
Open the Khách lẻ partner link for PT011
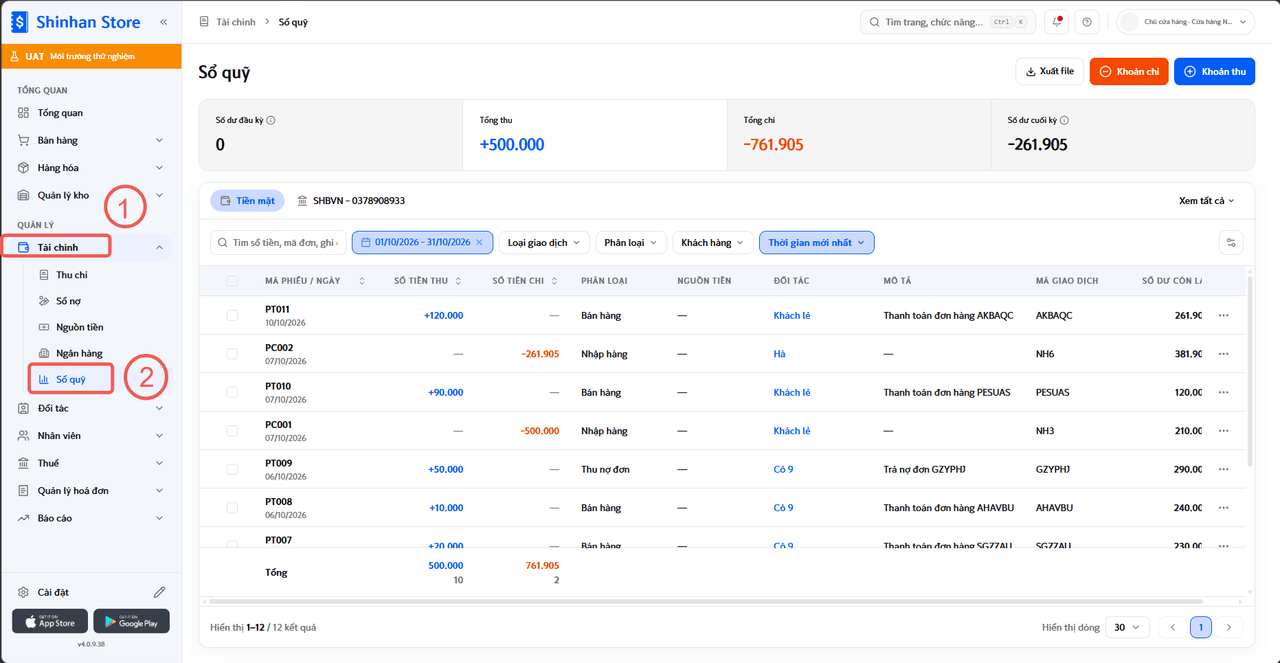[x=792, y=315]
